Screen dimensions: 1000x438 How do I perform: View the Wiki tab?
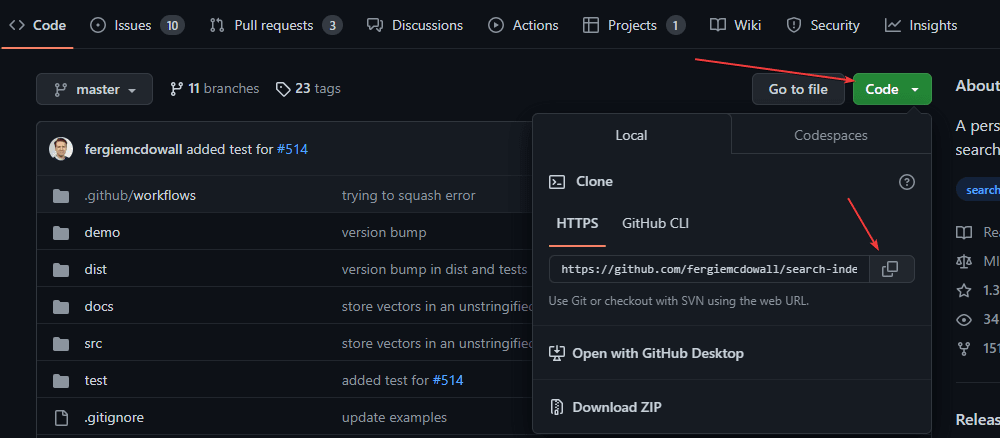(735, 26)
